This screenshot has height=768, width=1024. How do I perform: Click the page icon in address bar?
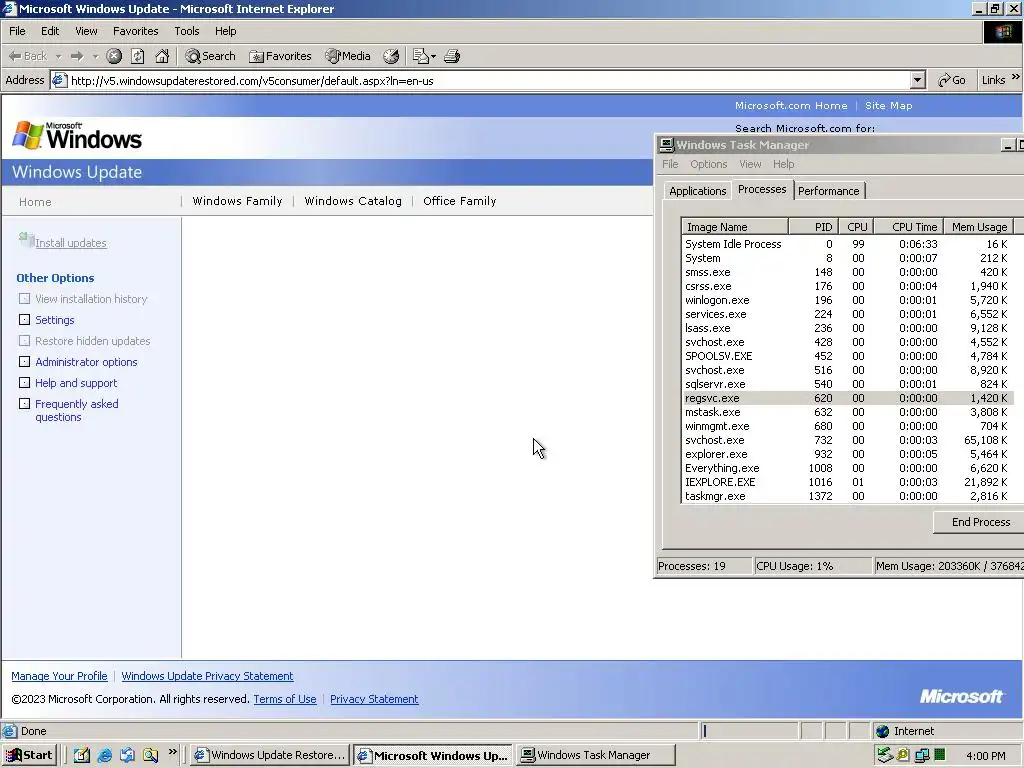click(x=59, y=81)
